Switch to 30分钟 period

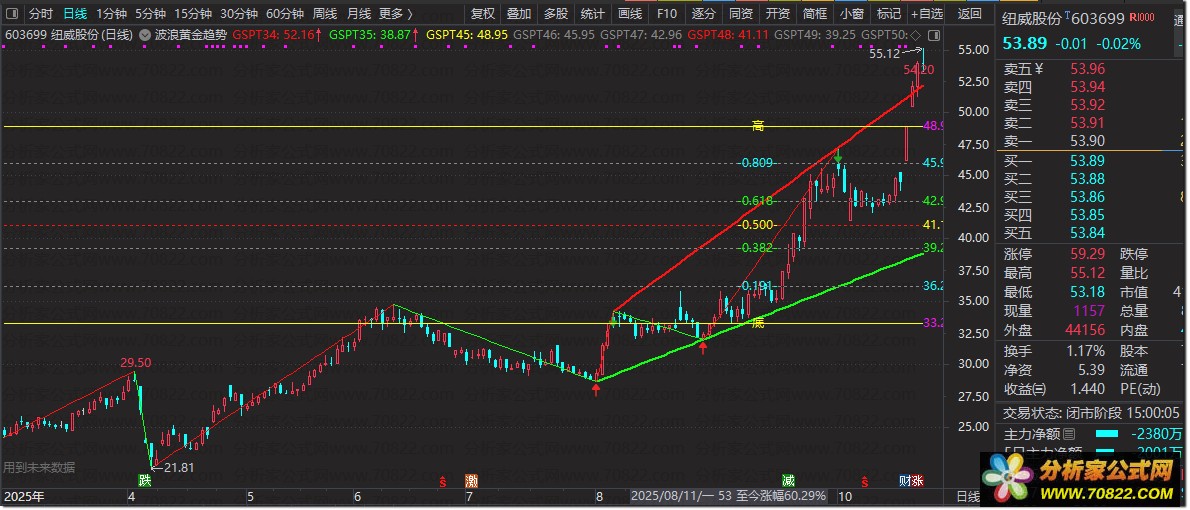coord(239,14)
